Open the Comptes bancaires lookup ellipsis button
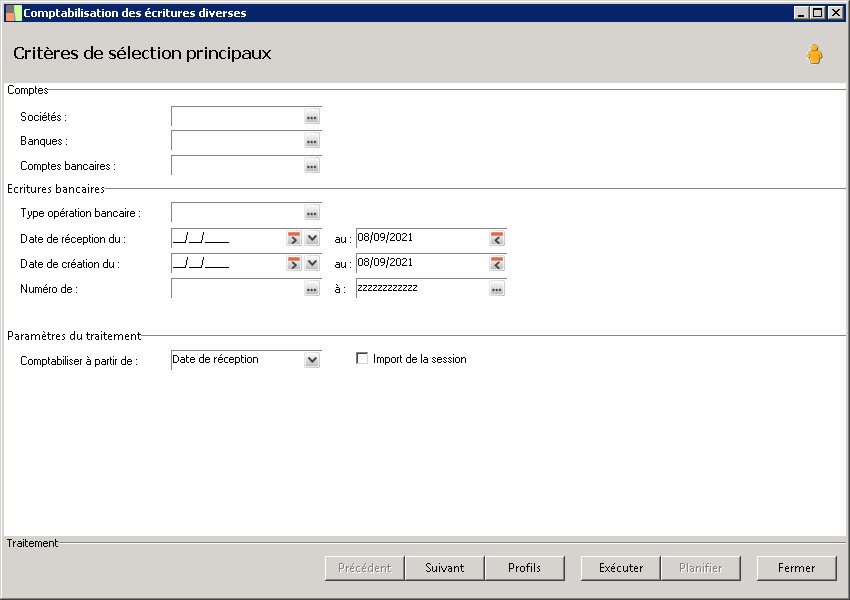850x600 pixels. tap(312, 166)
